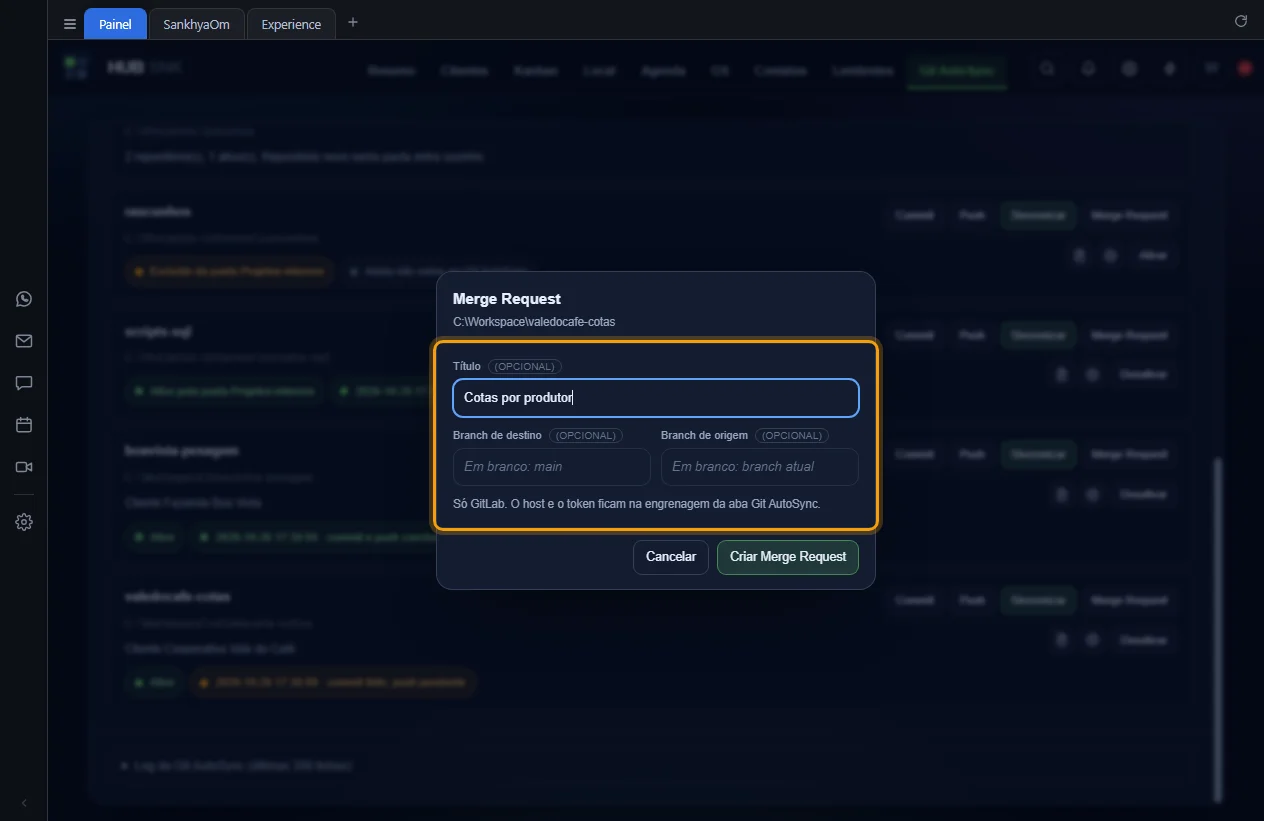This screenshot has width=1264, height=821.
Task: Collapse the left sidebar with chevron
Action: point(24,803)
